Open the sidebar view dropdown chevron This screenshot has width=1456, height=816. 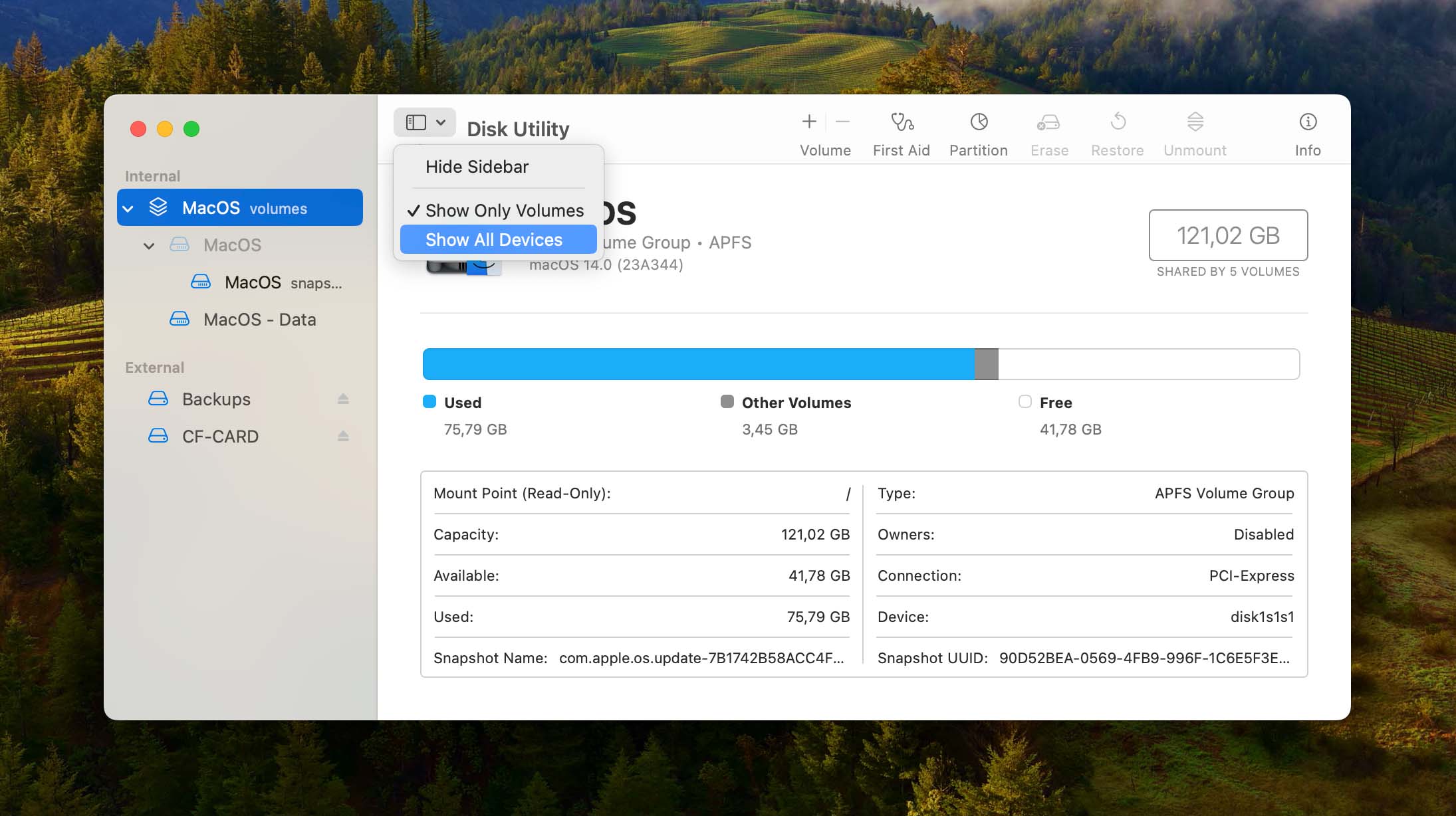coord(441,122)
